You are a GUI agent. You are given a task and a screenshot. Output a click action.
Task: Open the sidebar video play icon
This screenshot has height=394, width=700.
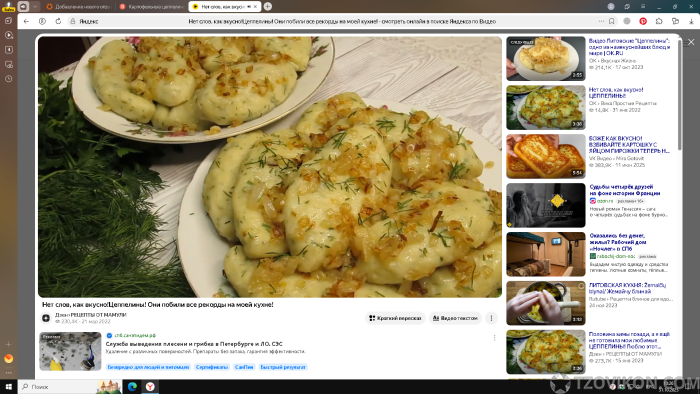(x=8, y=35)
